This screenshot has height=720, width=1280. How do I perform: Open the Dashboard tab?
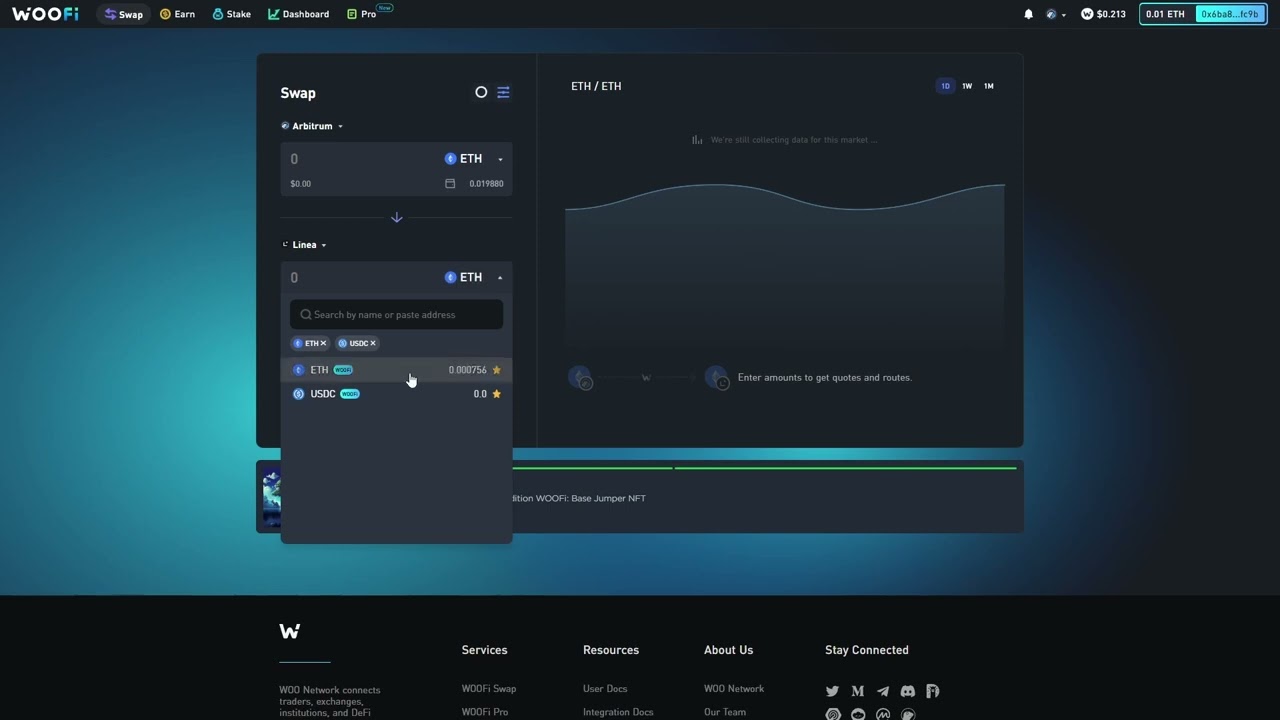click(298, 14)
